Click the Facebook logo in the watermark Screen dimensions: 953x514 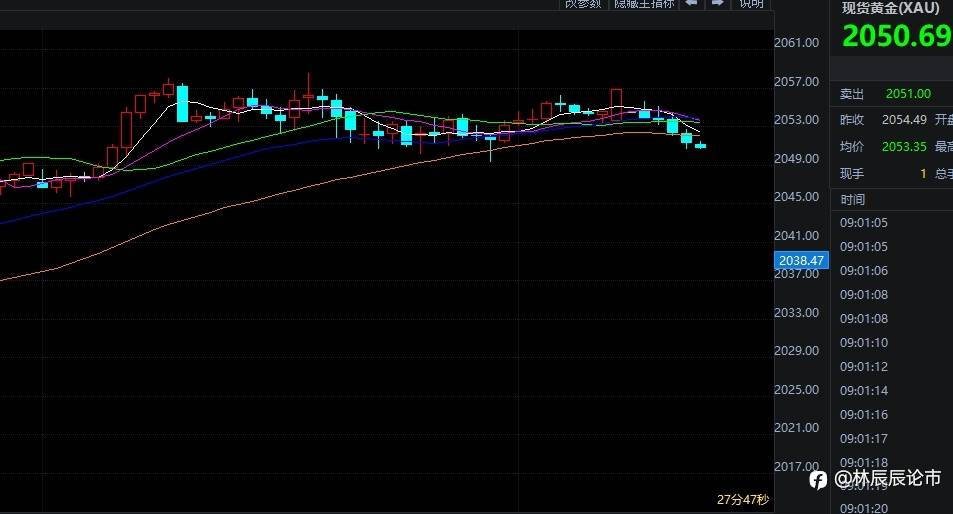tap(818, 479)
